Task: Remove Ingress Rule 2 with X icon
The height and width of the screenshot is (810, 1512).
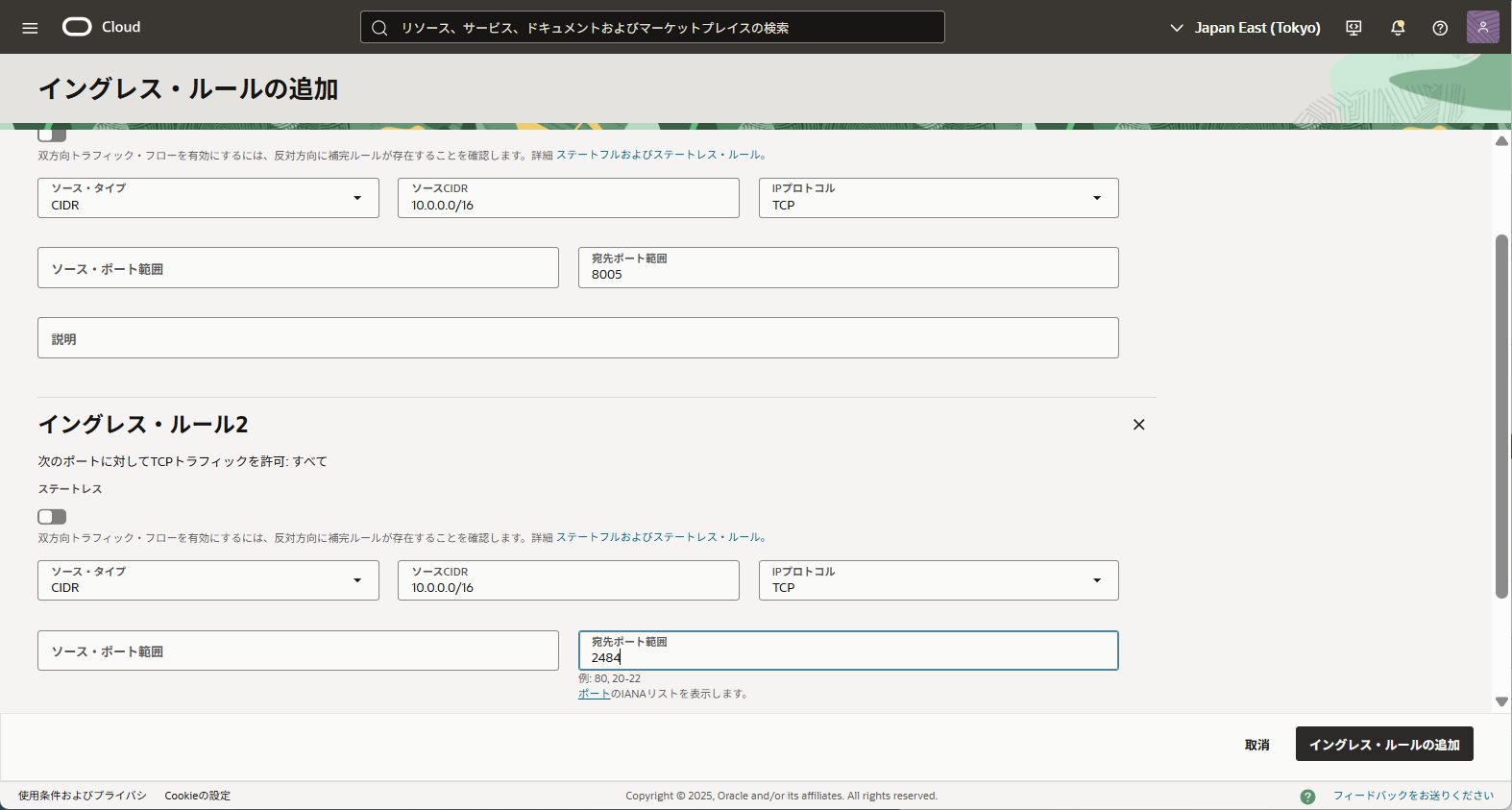Action: [1138, 425]
